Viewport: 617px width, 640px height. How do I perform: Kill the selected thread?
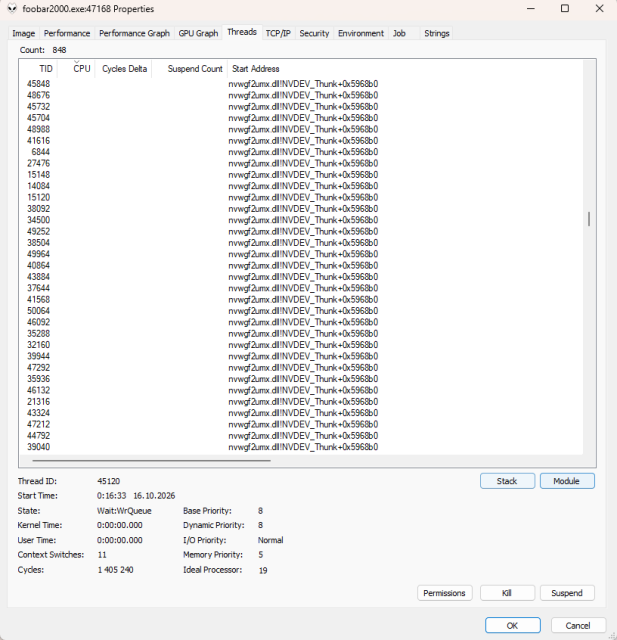click(x=507, y=593)
